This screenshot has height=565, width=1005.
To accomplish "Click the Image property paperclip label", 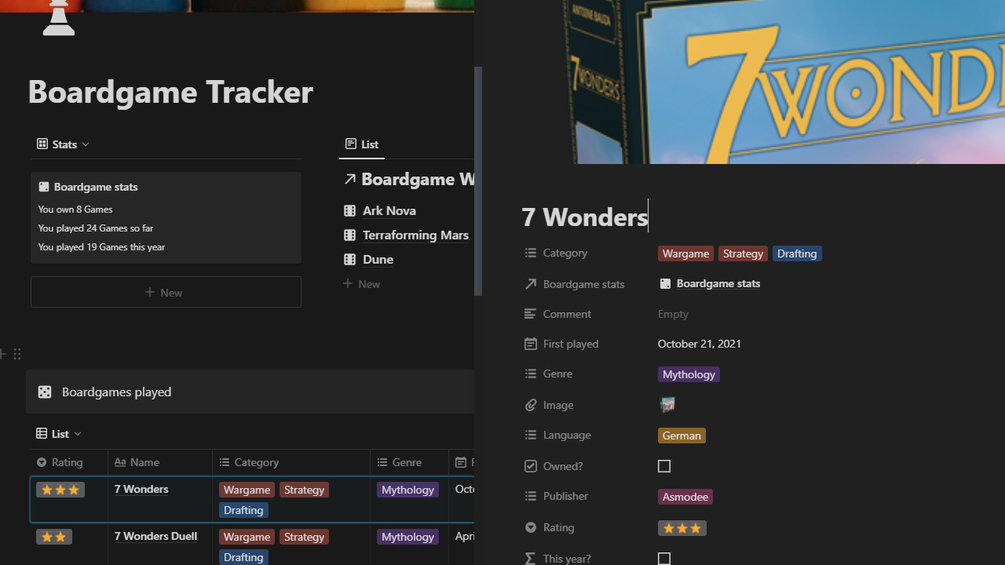I will point(549,405).
